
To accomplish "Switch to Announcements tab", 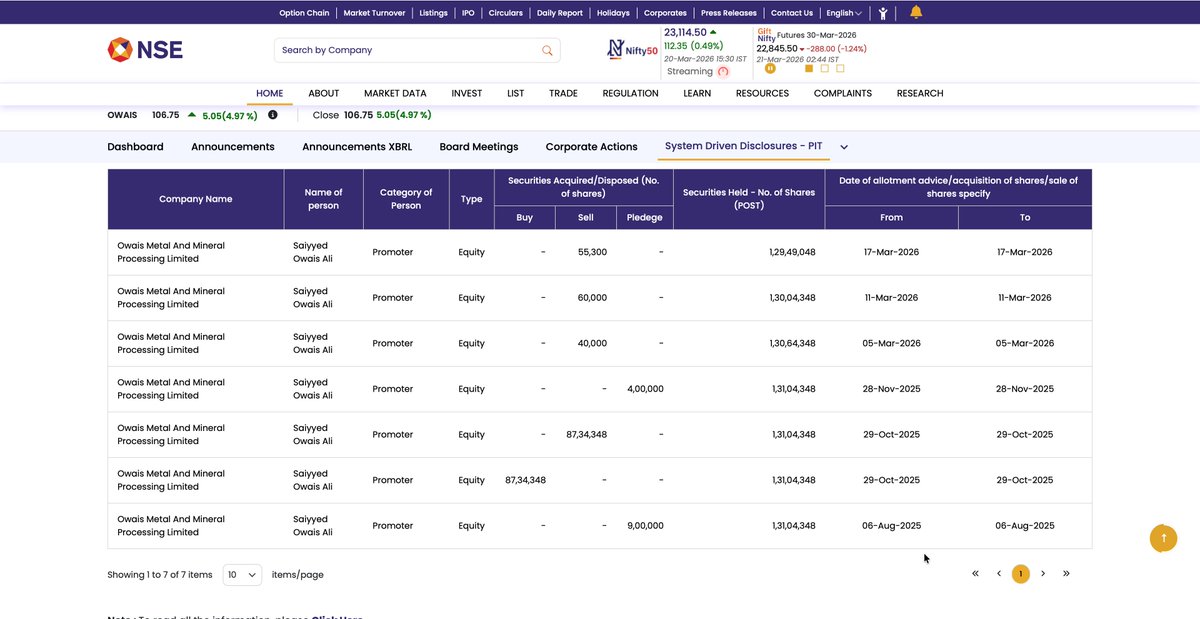I will tap(233, 147).
